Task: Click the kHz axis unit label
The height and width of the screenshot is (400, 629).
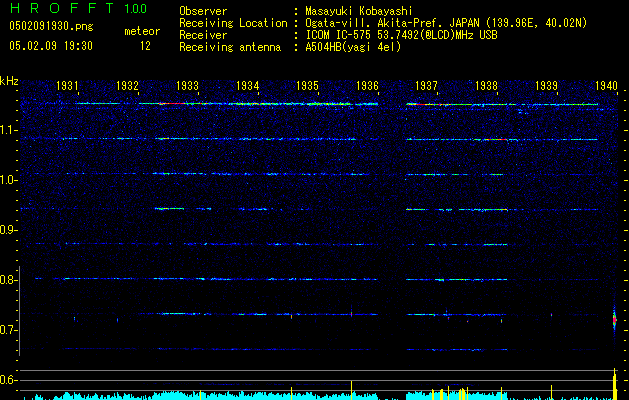Action: coord(9,81)
